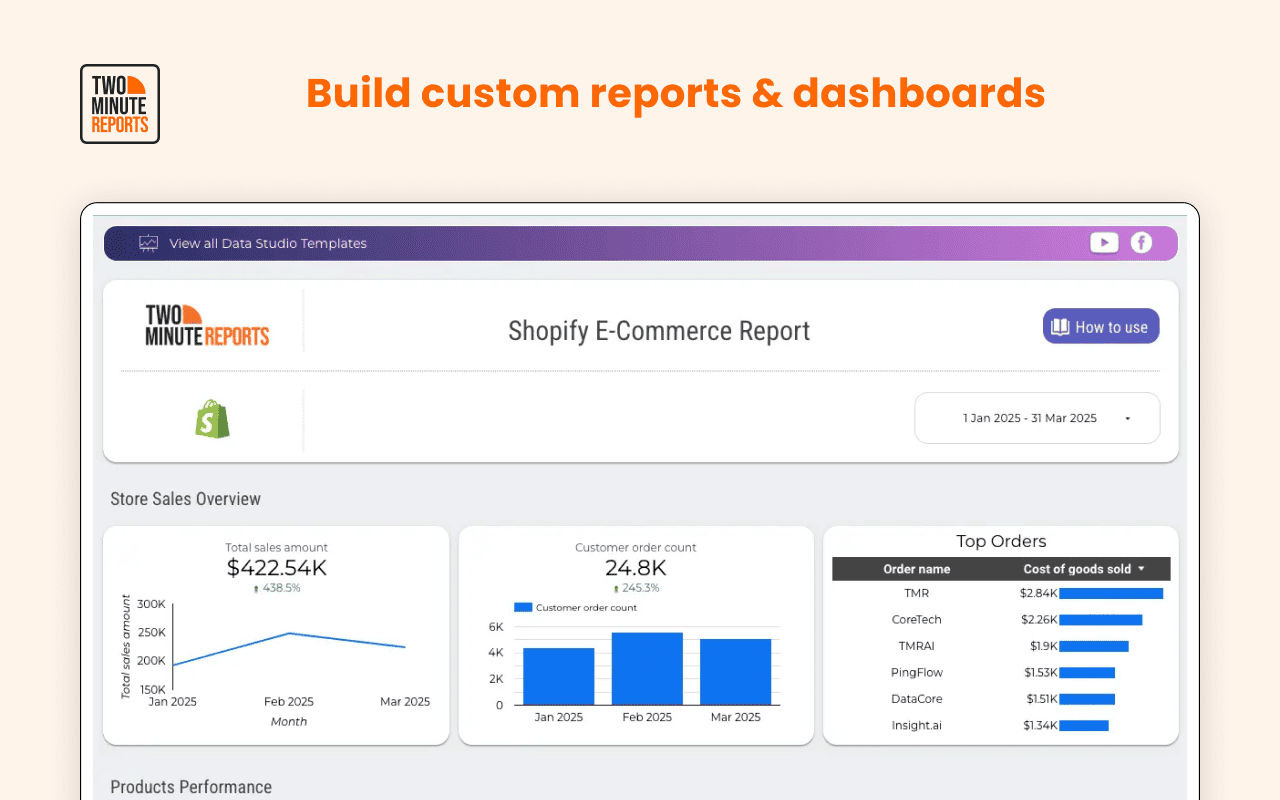Open the Facebook icon in purple banner
Screen dimensions: 1280x800
(x=1141, y=242)
